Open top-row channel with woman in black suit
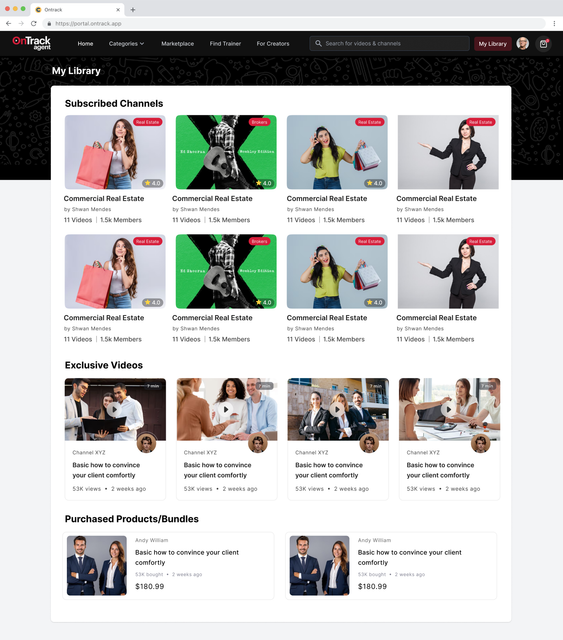563x640 pixels. [448, 152]
